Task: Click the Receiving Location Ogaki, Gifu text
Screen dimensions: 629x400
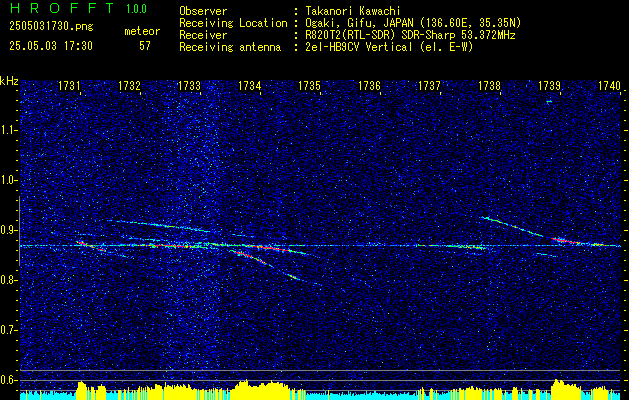Action: 413,23
